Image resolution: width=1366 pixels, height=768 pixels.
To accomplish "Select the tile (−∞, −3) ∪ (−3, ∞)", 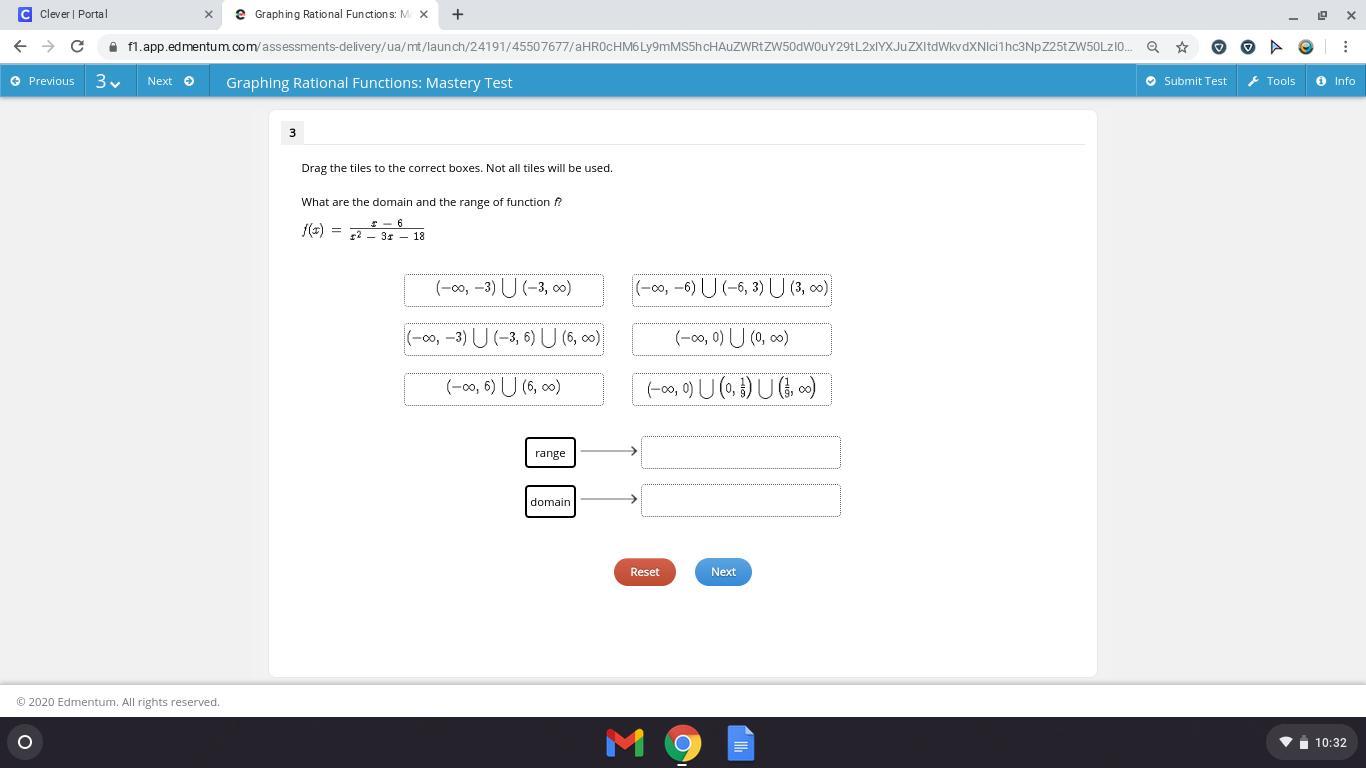I will 504,290.
